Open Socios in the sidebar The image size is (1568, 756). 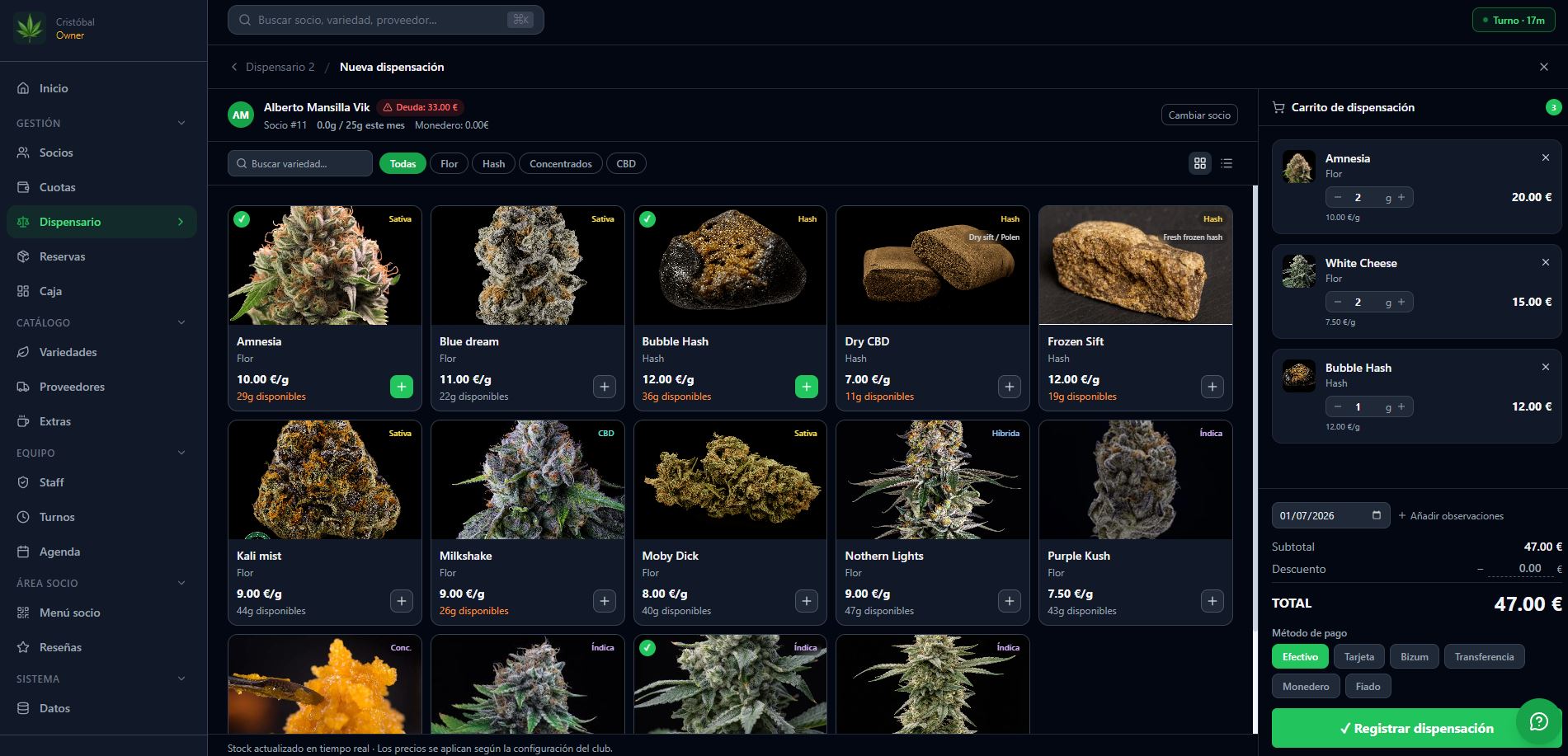(x=101, y=153)
